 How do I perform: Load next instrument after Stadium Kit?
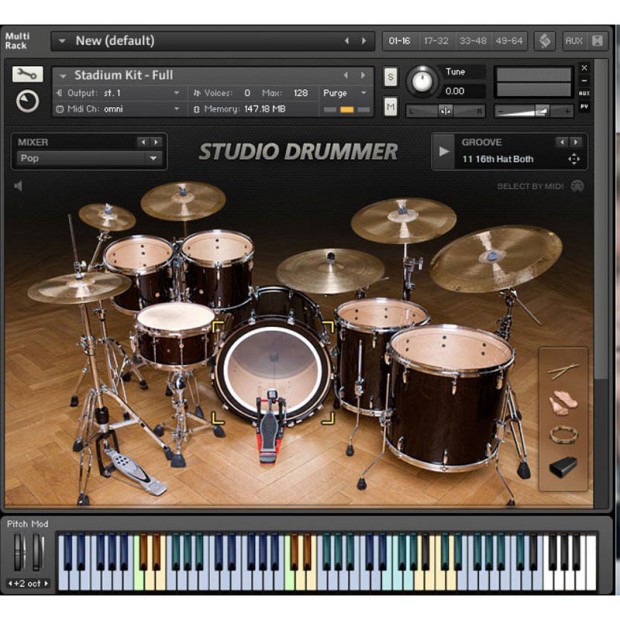click(x=363, y=75)
